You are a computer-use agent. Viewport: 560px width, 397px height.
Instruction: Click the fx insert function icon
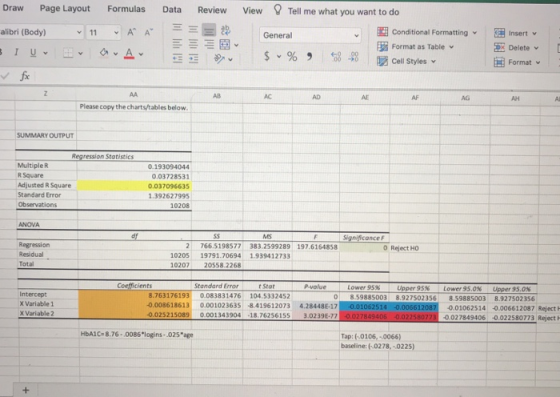point(25,76)
